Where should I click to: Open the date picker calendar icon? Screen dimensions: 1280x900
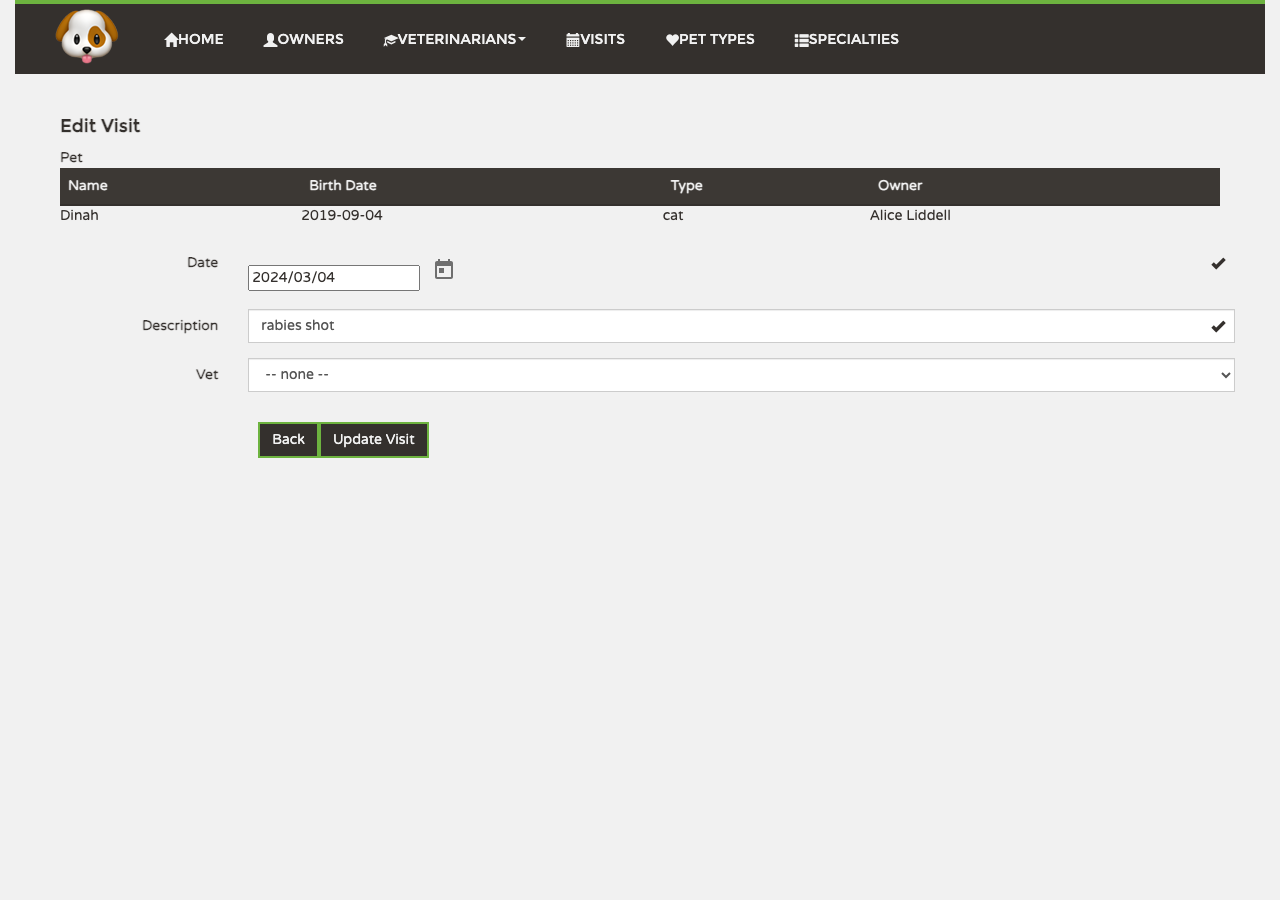444,269
